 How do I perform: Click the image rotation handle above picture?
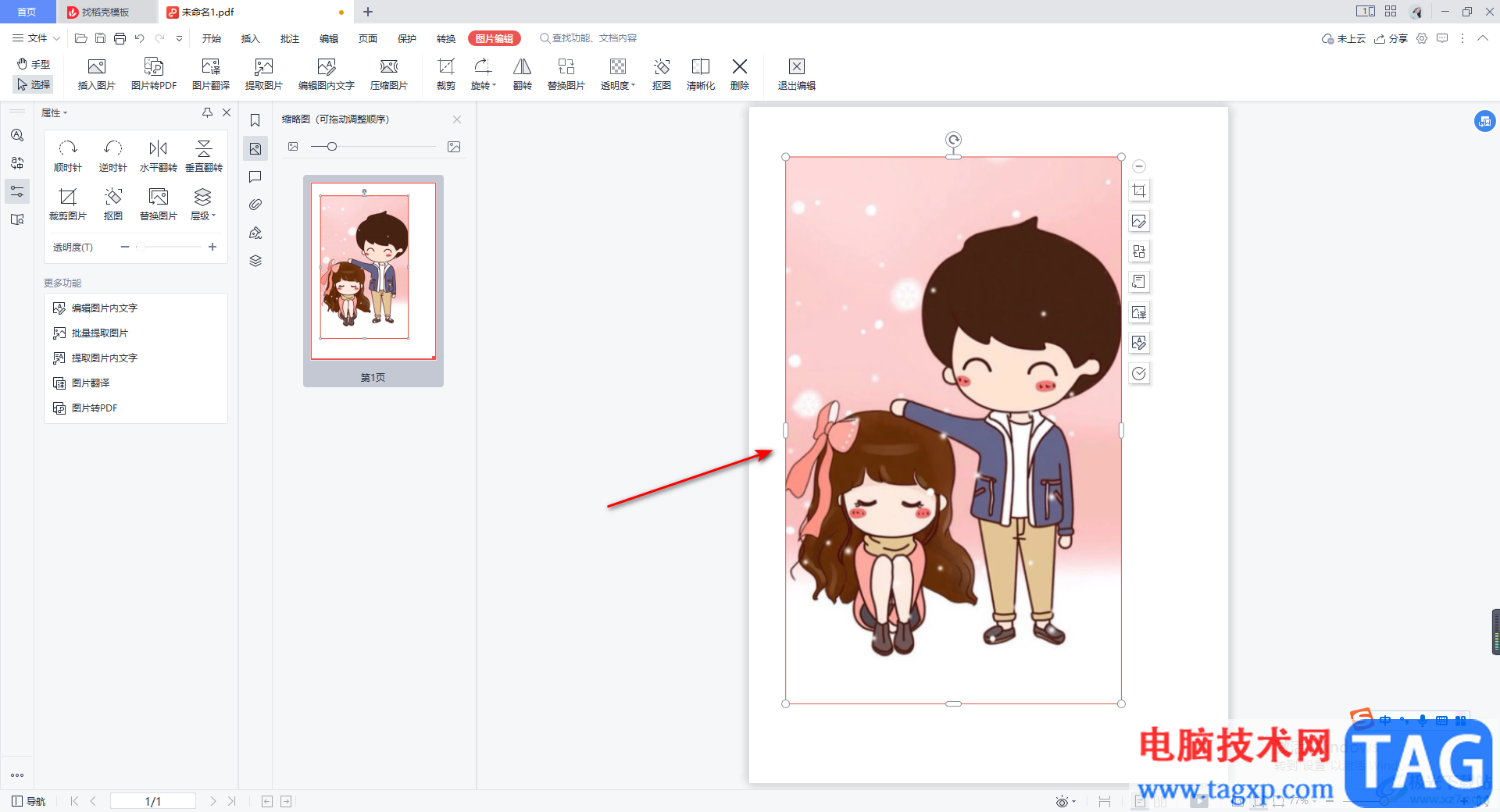(953, 140)
